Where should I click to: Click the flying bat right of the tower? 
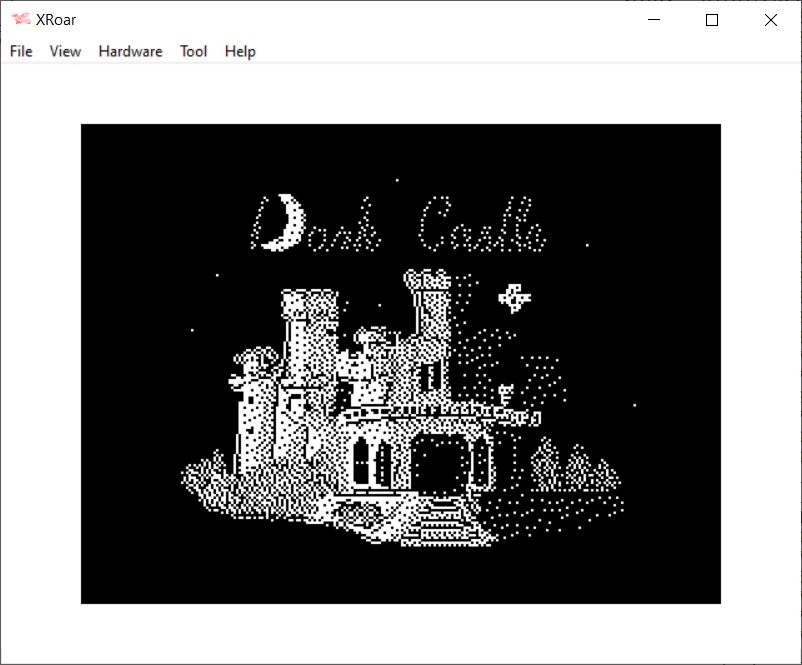point(516,295)
